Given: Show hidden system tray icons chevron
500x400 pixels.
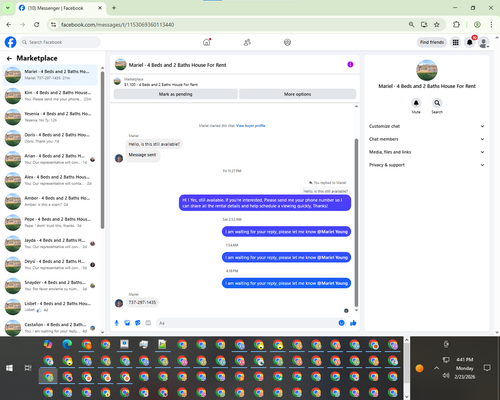Looking at the screenshot, I should [436, 368].
